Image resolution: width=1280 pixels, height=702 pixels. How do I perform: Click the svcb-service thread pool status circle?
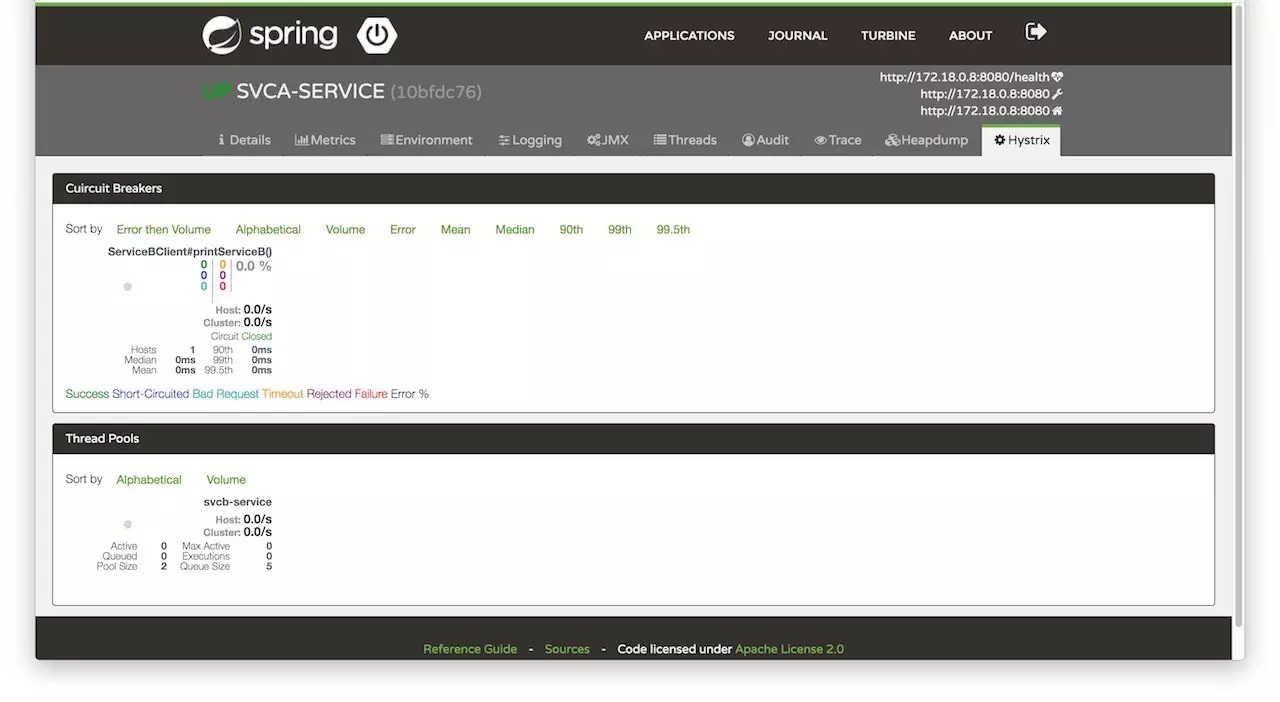[x=127, y=524]
